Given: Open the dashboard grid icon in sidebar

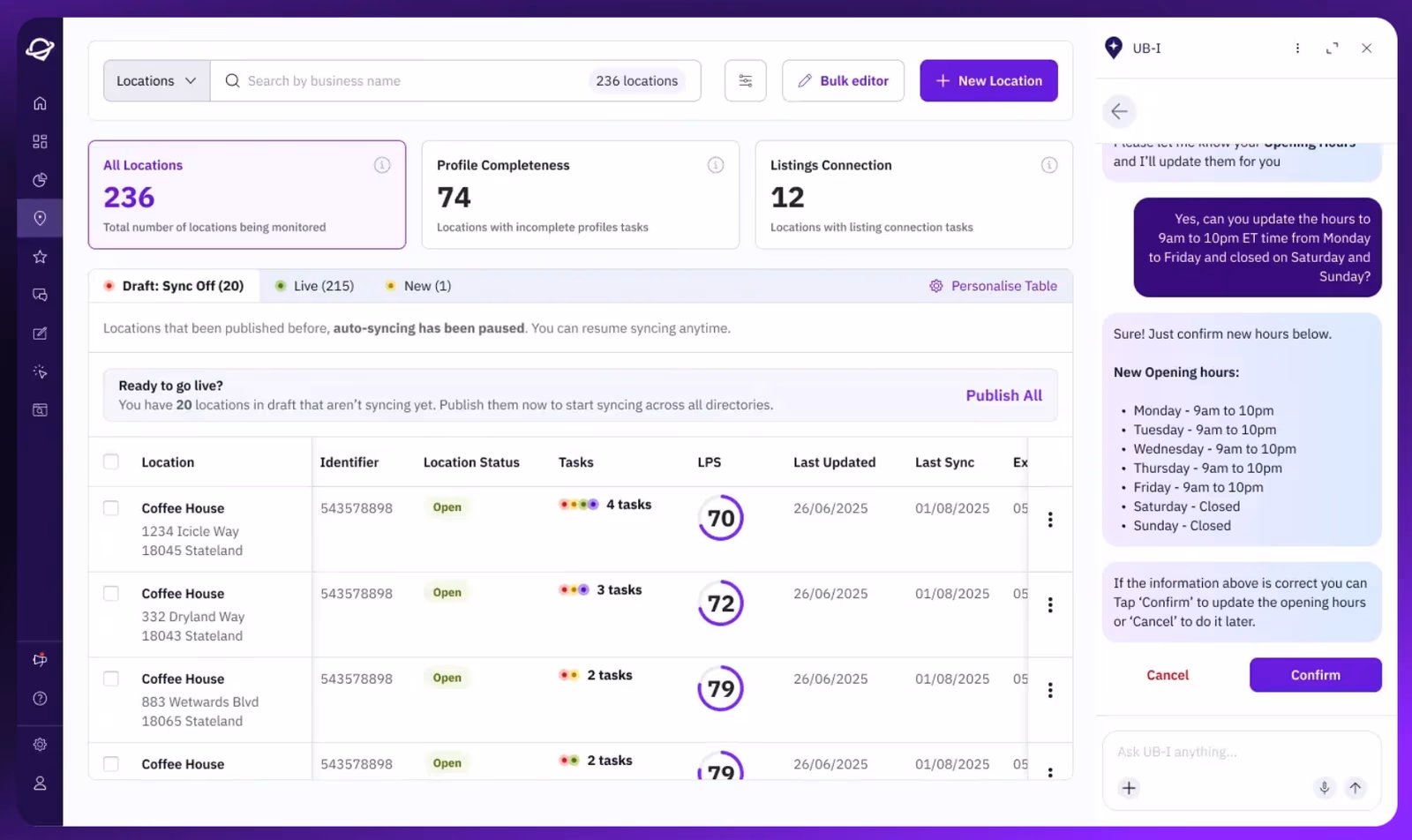Looking at the screenshot, I should [x=40, y=141].
